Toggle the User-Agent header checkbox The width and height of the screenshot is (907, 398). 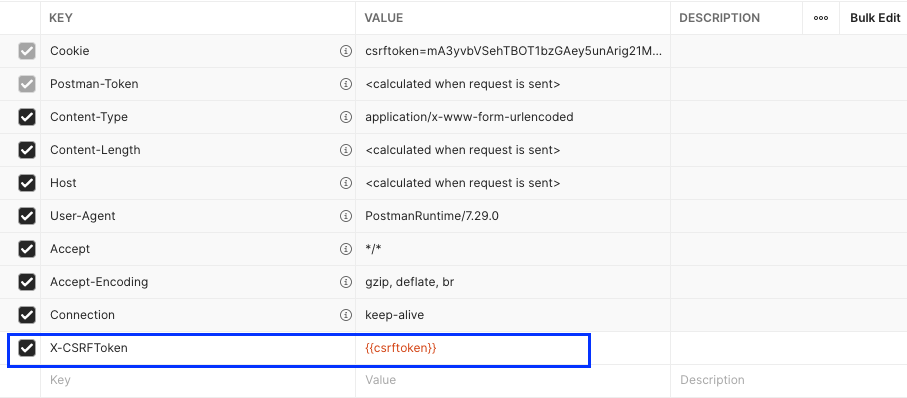click(27, 216)
